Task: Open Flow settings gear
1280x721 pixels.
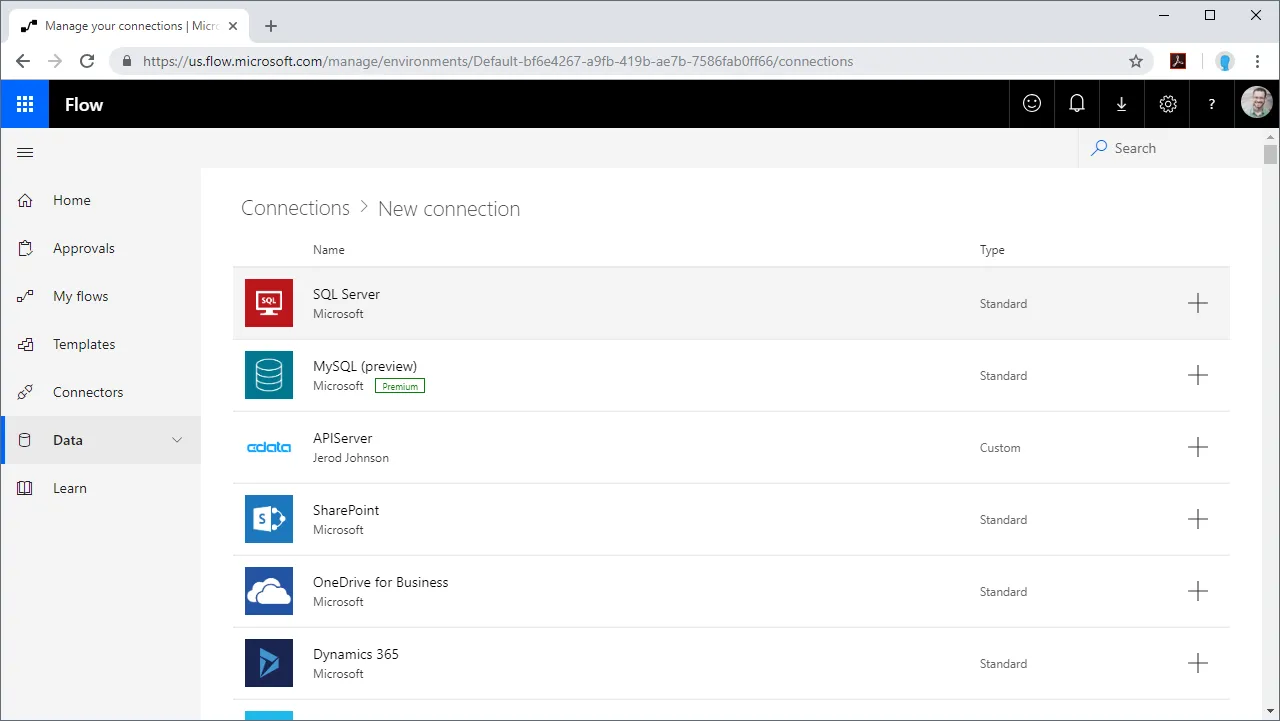Action: (x=1167, y=104)
